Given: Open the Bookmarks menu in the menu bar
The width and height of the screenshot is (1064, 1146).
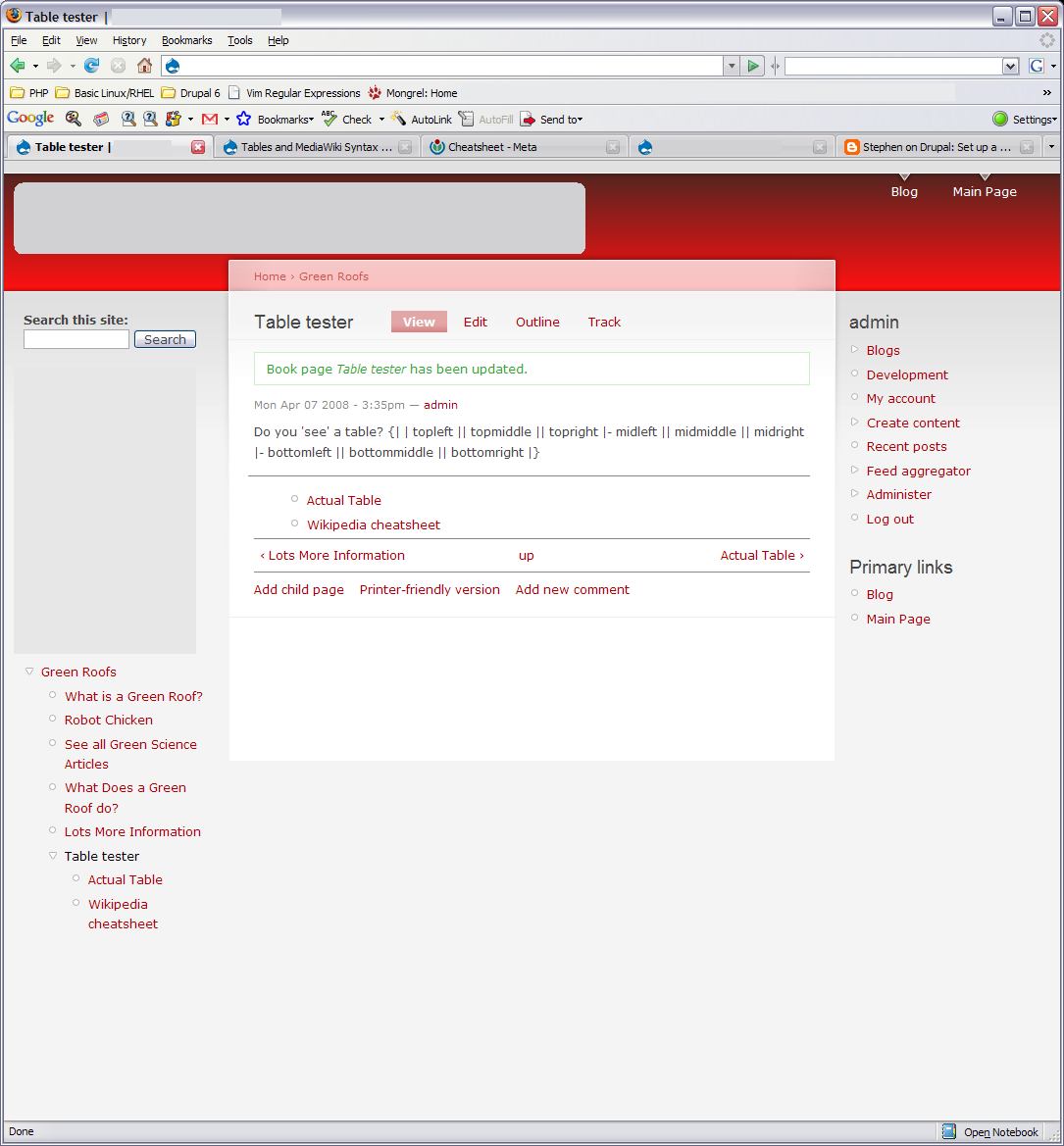Looking at the screenshot, I should tap(187, 40).
